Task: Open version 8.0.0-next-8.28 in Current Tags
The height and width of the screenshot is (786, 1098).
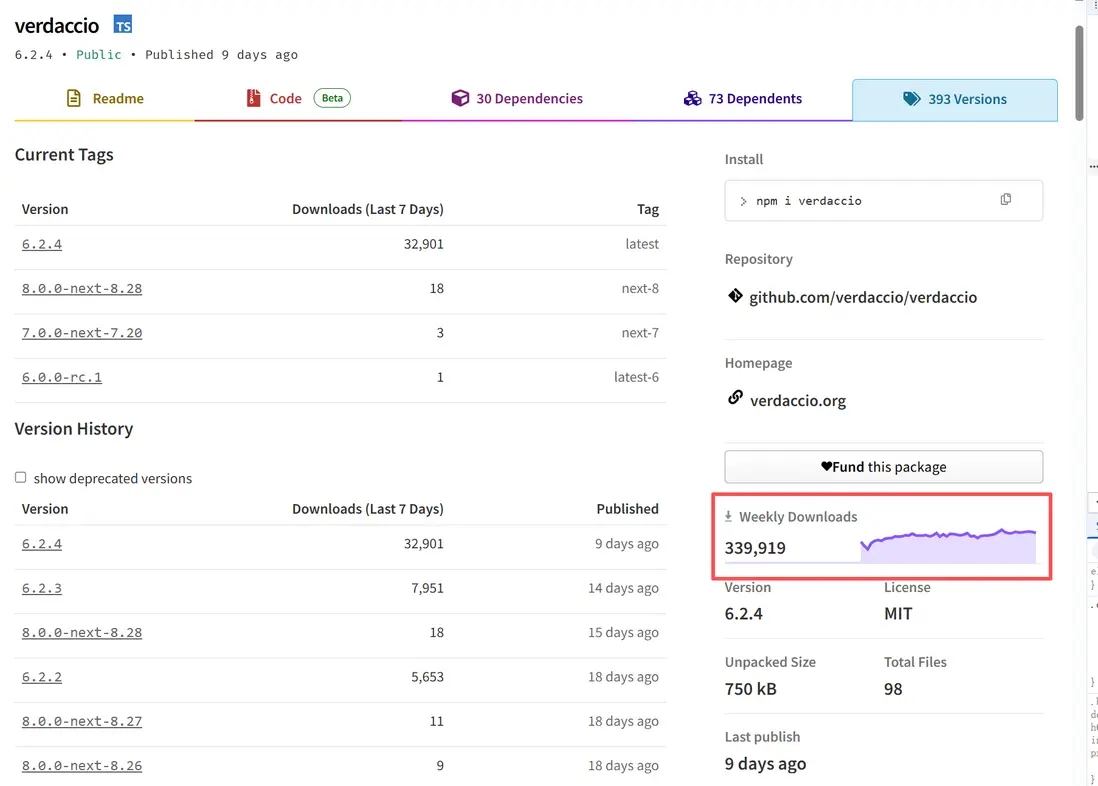Action: (82, 289)
